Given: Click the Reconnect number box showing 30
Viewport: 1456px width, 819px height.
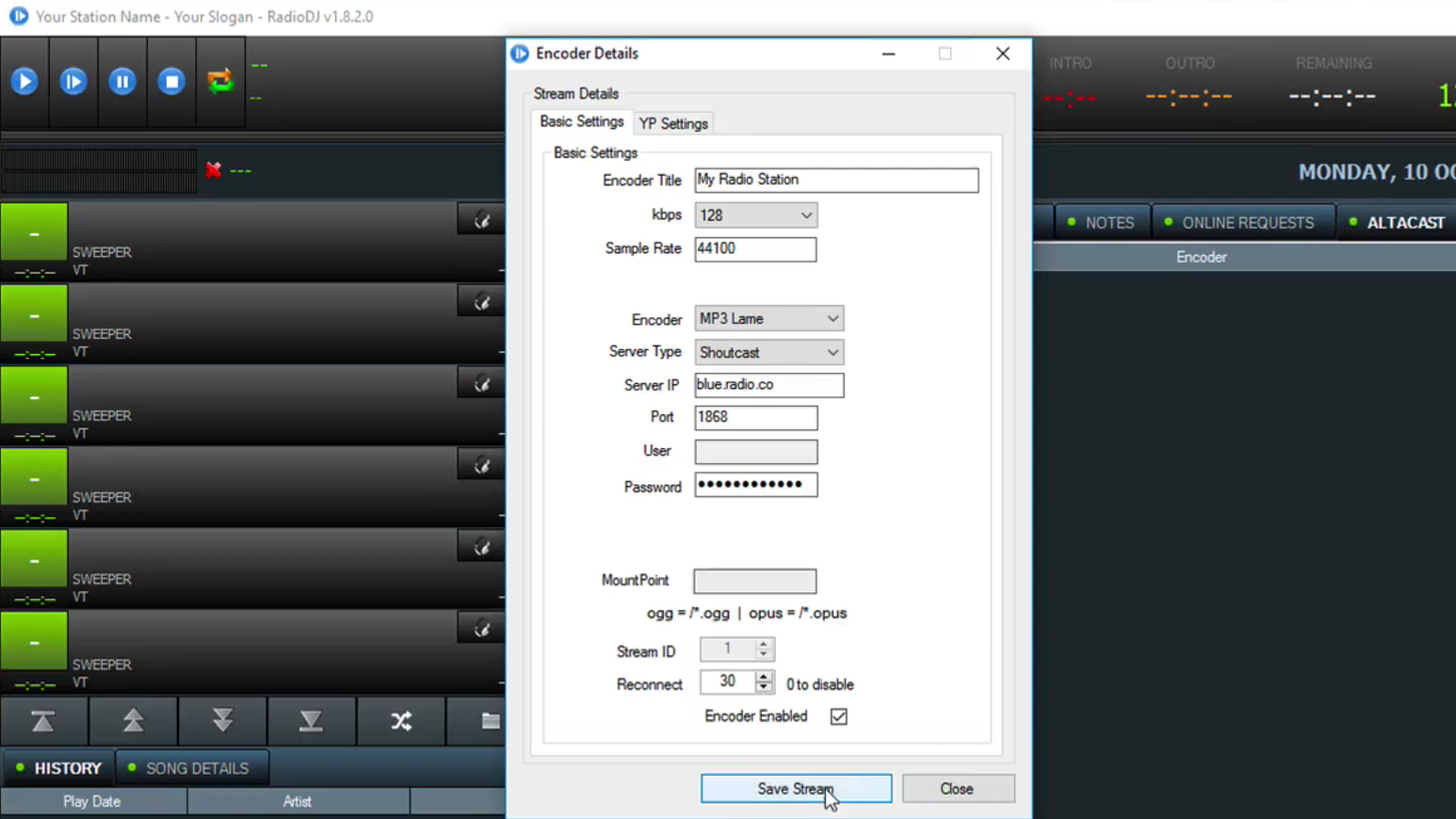Looking at the screenshot, I should (728, 682).
